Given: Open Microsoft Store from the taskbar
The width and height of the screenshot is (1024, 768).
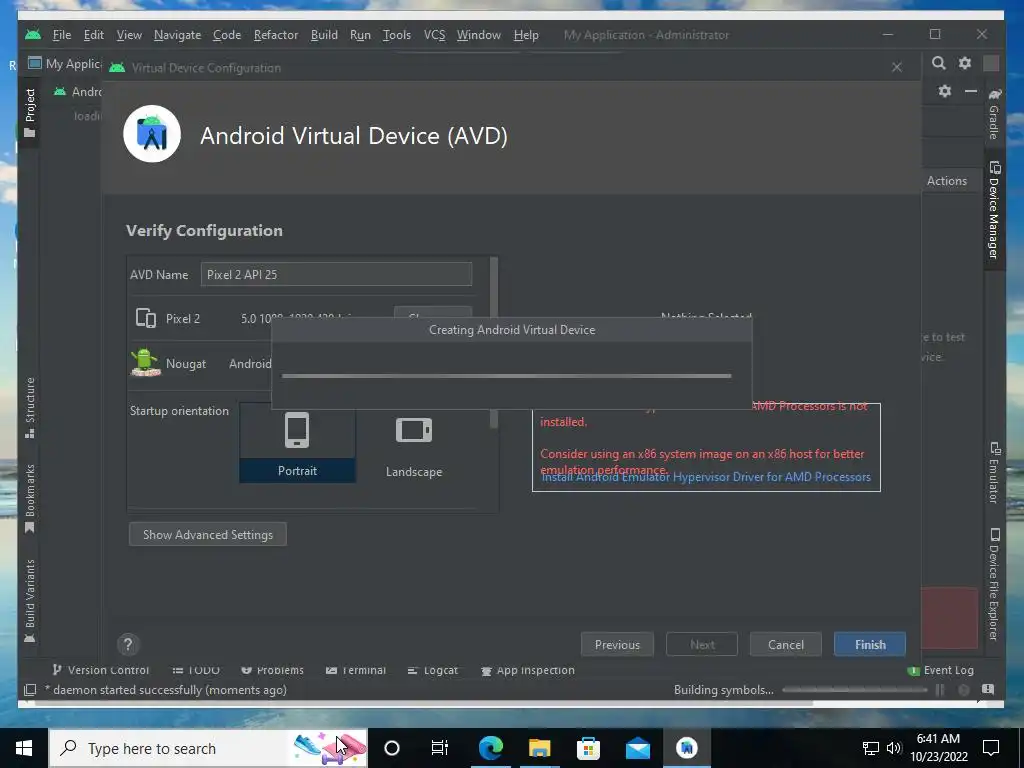Looking at the screenshot, I should point(588,748).
